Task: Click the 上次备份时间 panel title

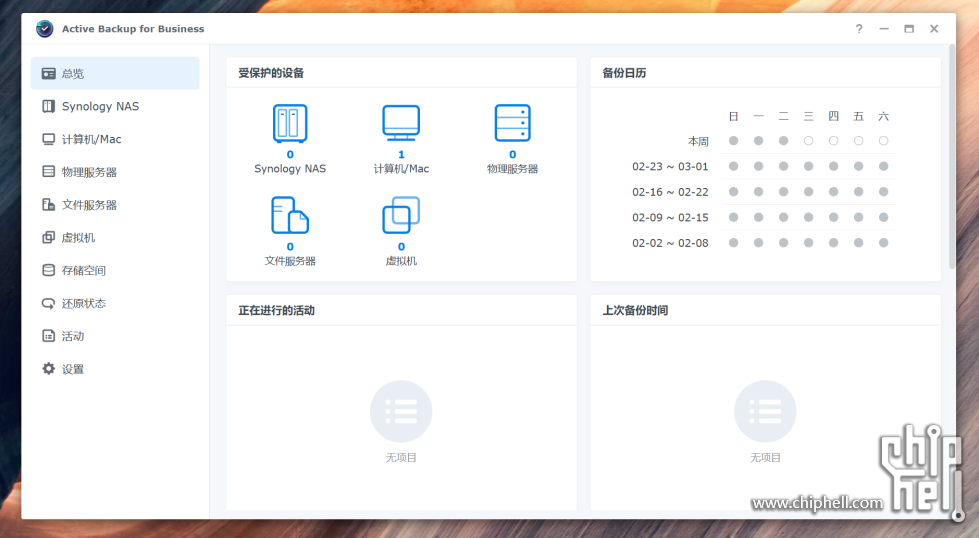Action: click(635, 310)
